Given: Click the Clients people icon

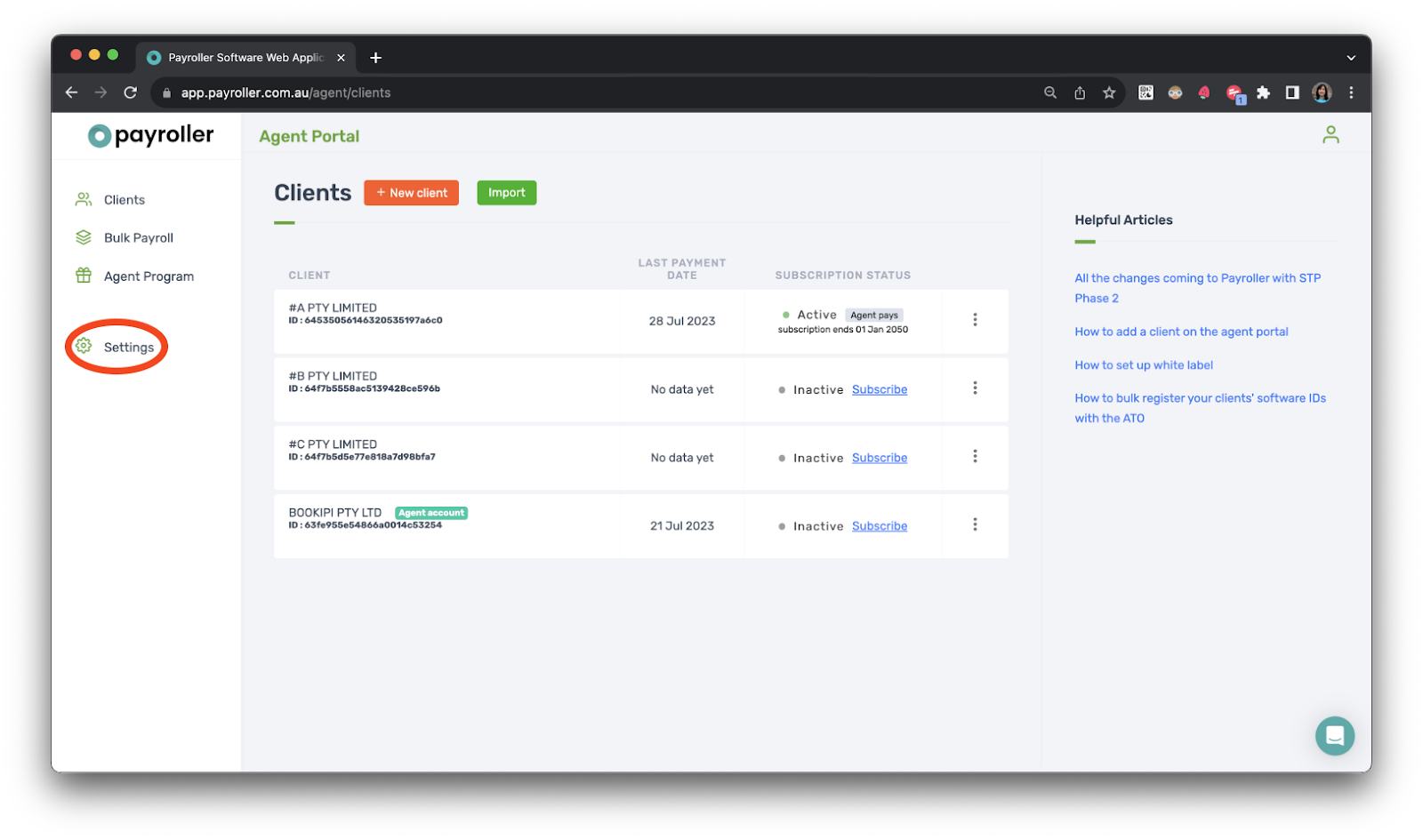Looking at the screenshot, I should (x=84, y=200).
